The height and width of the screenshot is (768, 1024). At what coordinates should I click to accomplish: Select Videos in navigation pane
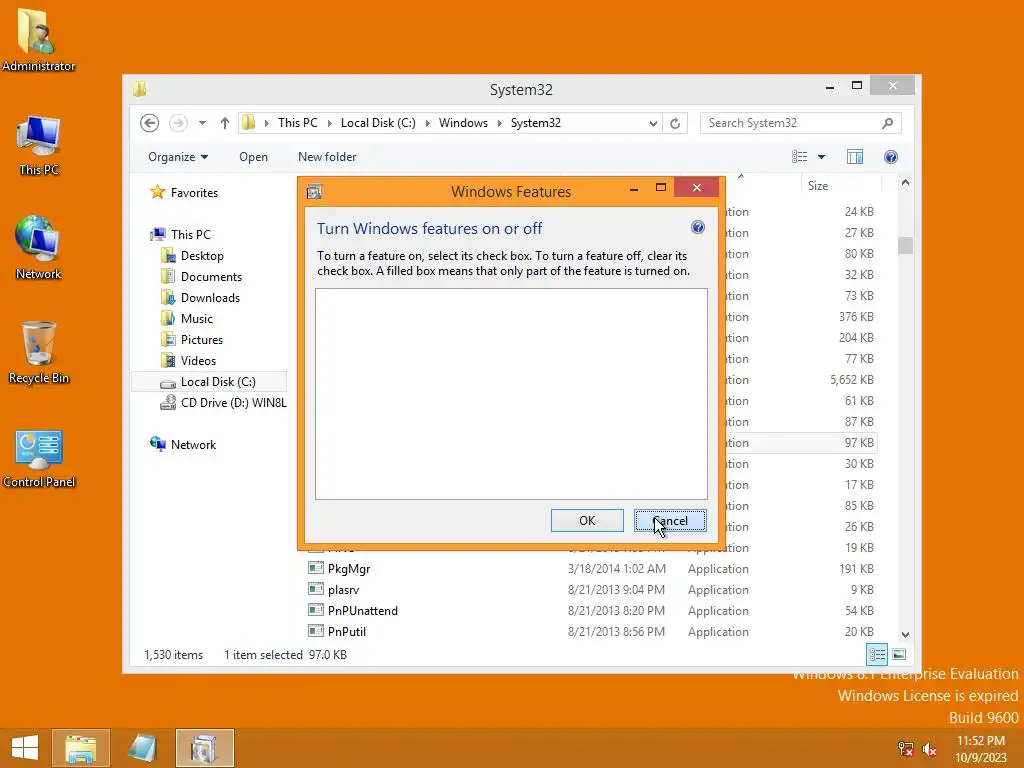coord(198,360)
